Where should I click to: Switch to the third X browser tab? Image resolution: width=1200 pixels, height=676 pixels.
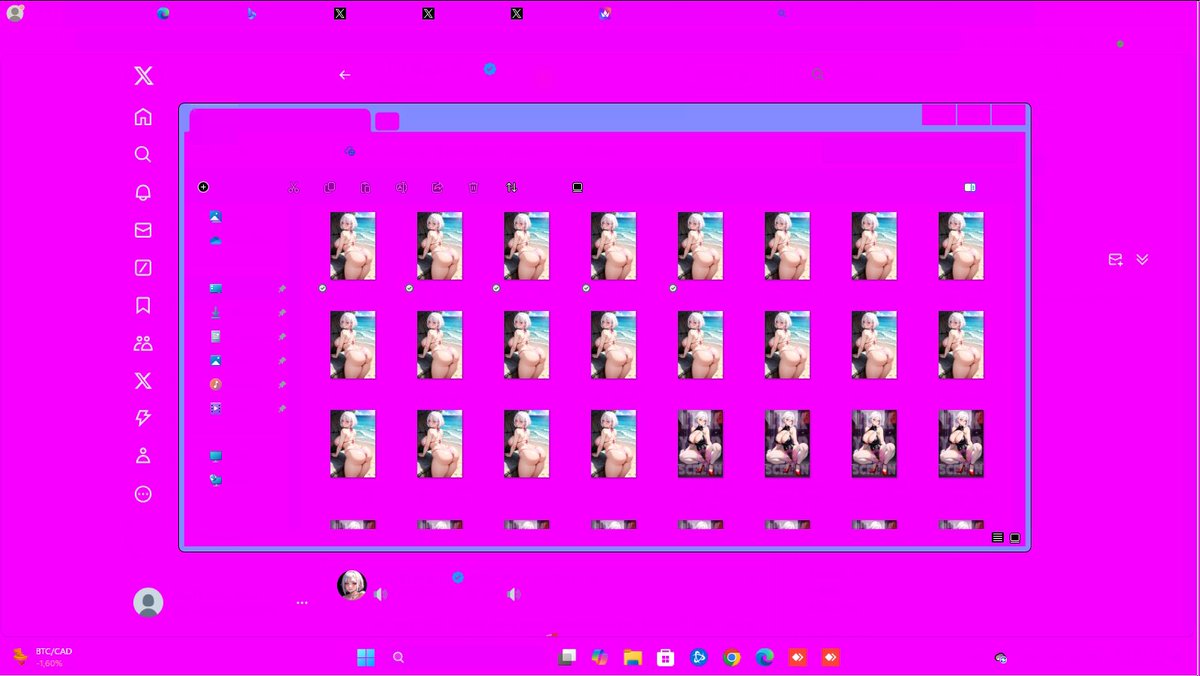click(516, 14)
